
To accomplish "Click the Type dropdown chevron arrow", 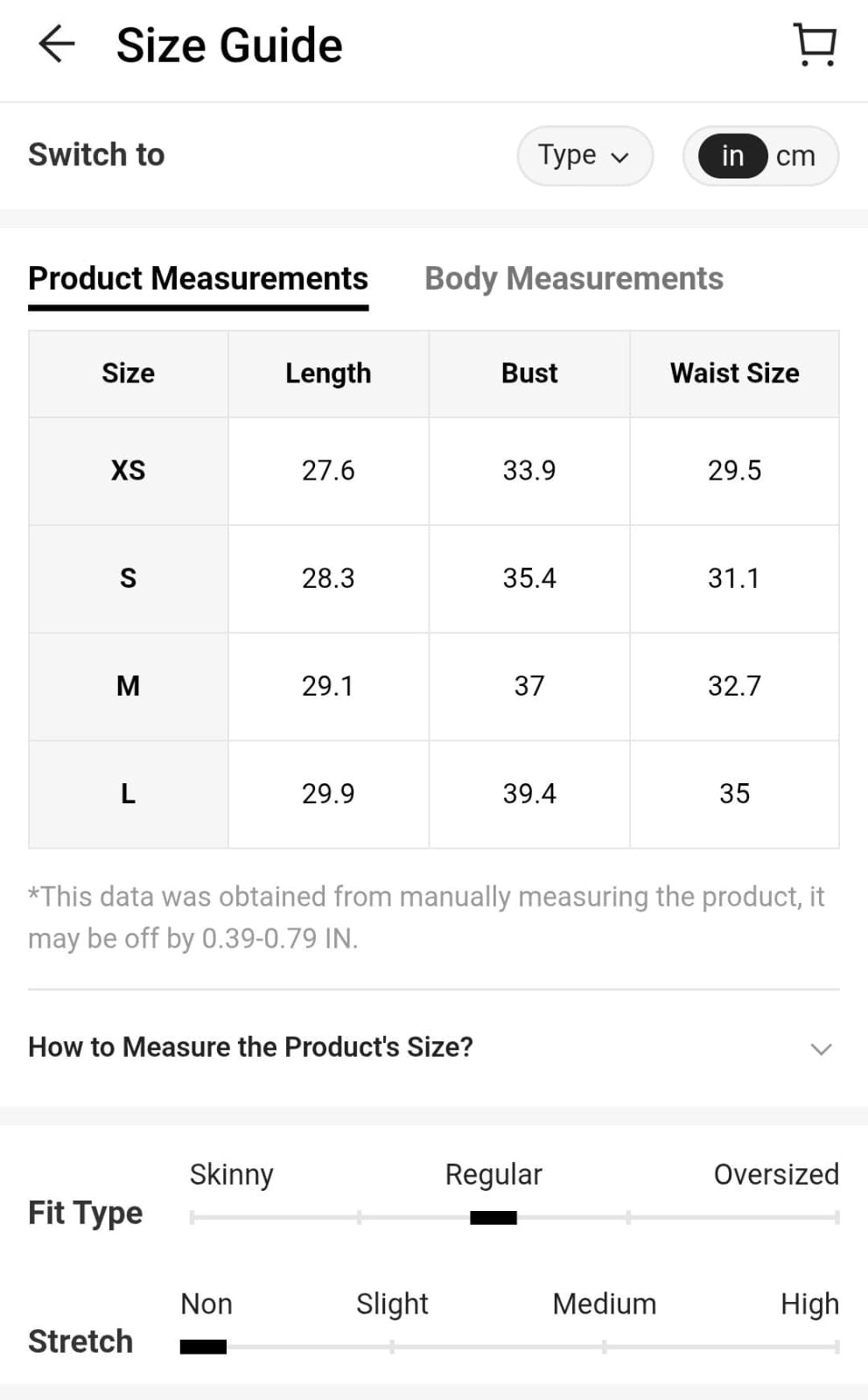I will click(x=620, y=157).
